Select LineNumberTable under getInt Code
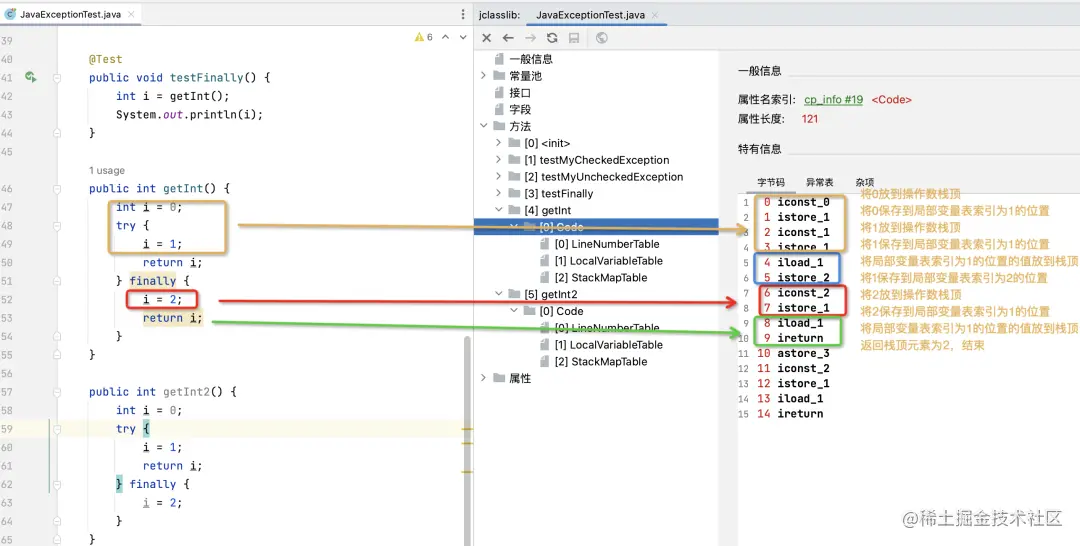 pyautogui.click(x=606, y=244)
